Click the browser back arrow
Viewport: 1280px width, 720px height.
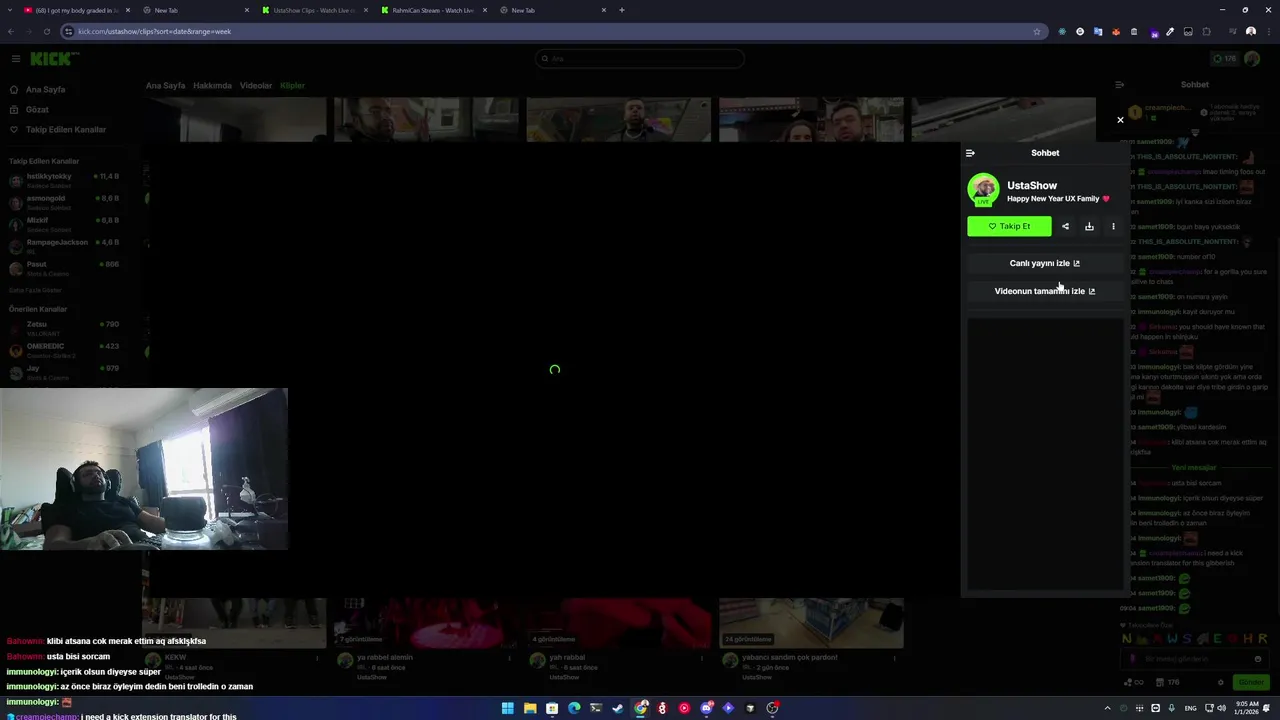11,31
